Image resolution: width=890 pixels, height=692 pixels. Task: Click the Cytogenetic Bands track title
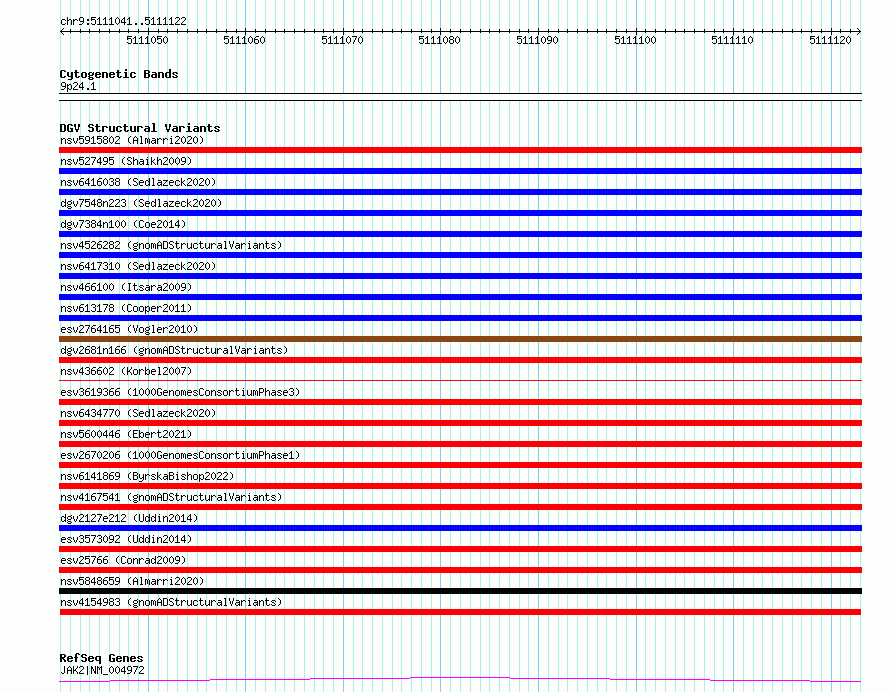(x=119, y=74)
